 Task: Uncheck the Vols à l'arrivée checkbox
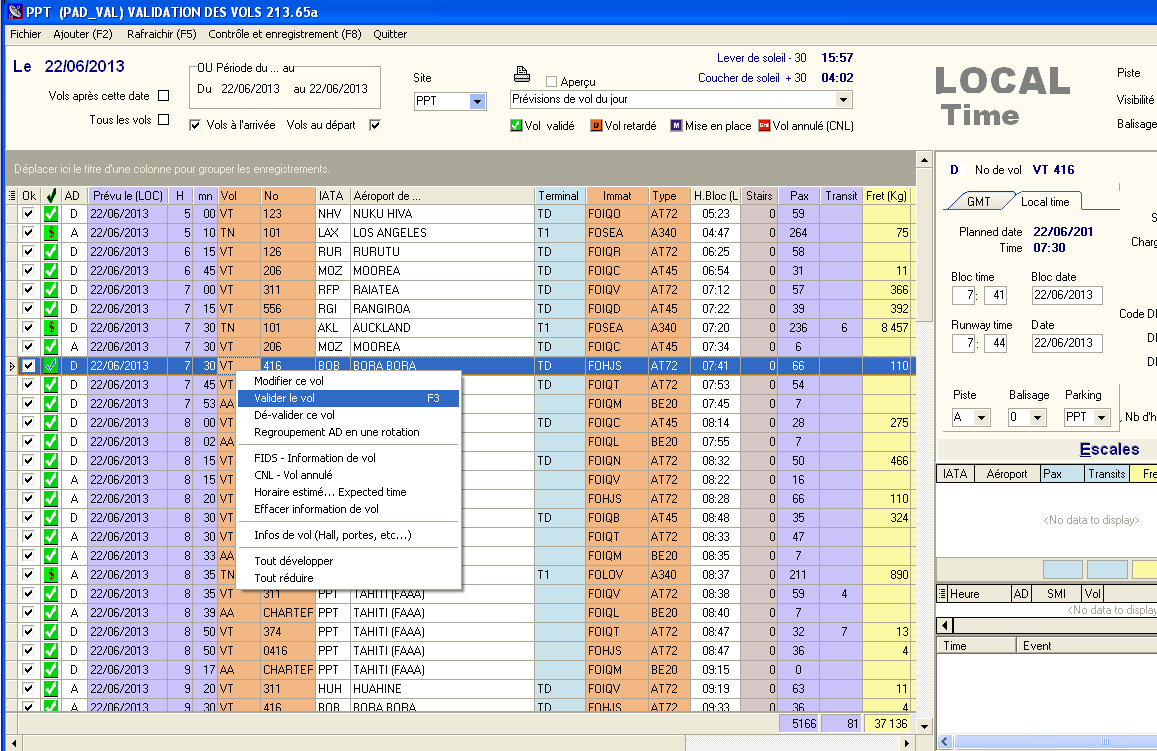pyautogui.click(x=195, y=125)
